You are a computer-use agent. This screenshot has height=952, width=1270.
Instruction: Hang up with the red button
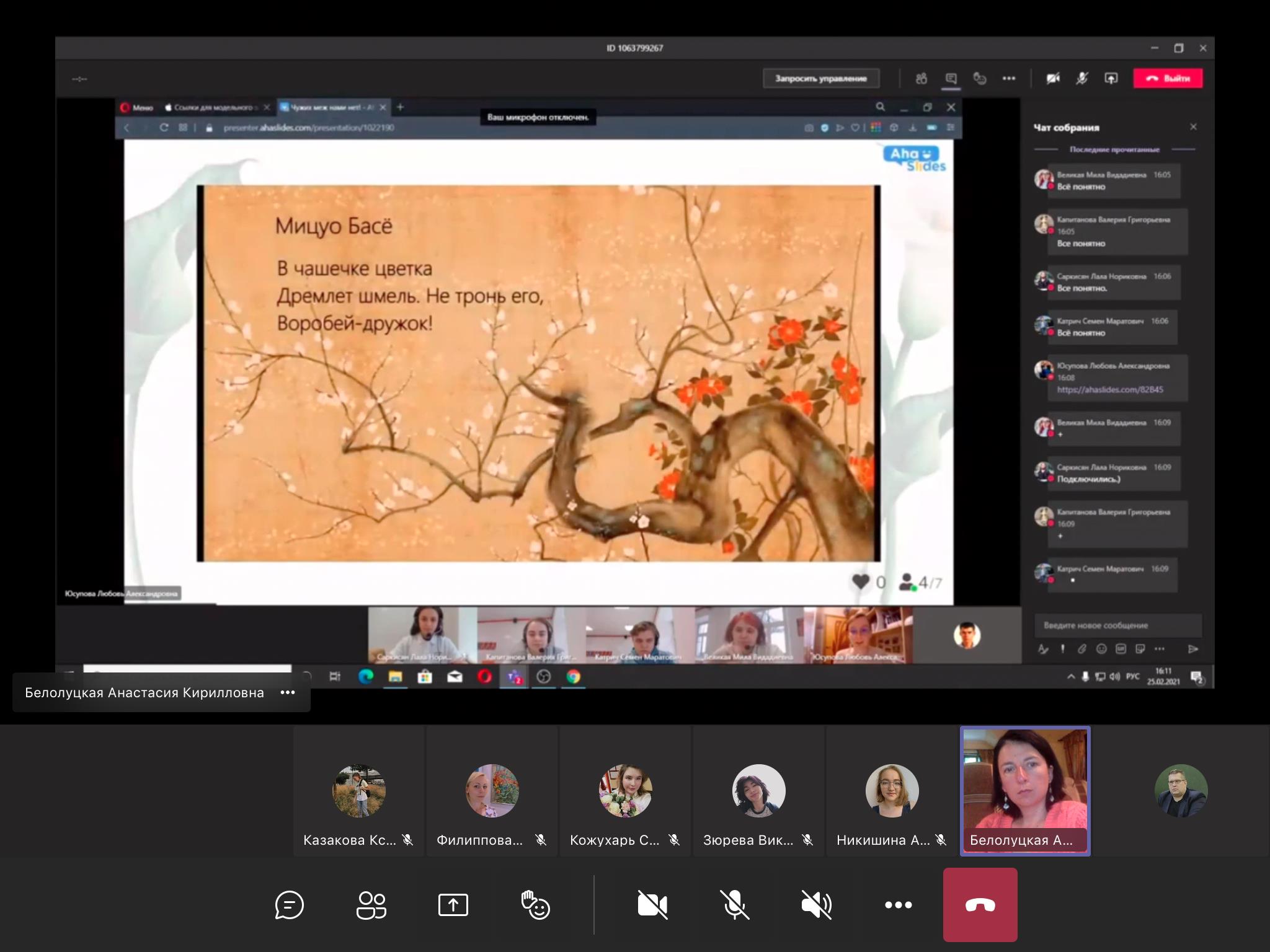pos(980,905)
